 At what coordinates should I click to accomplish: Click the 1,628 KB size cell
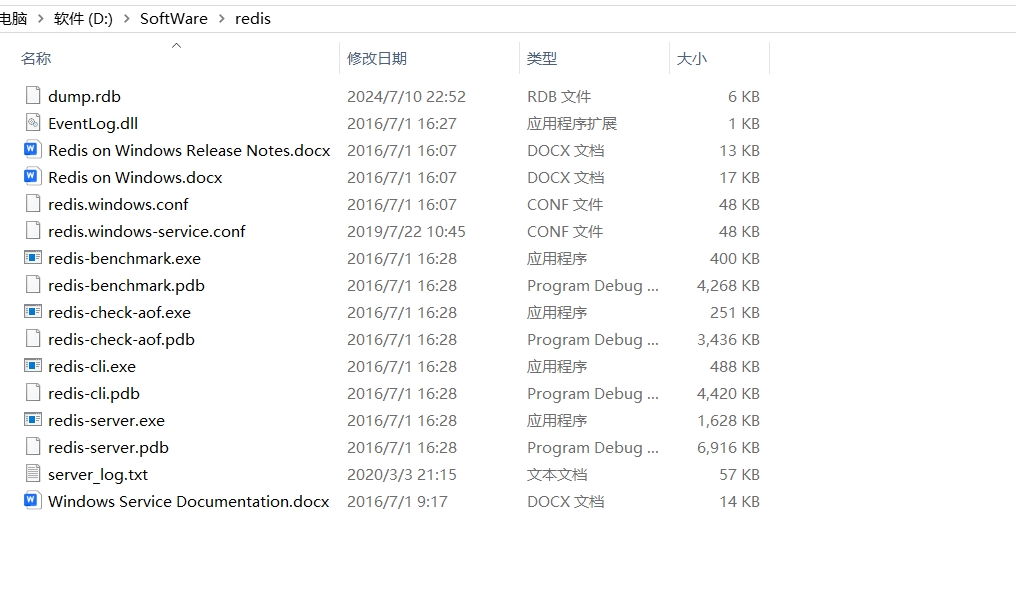728,421
